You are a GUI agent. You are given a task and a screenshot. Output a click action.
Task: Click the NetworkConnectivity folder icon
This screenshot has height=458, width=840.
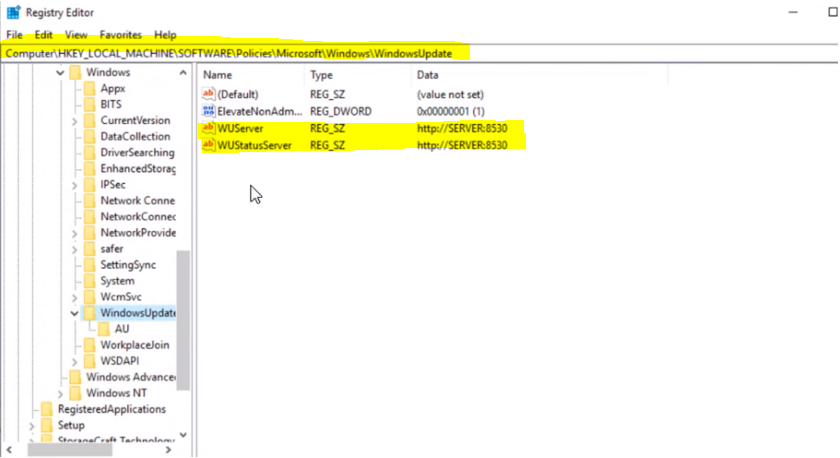point(90,216)
